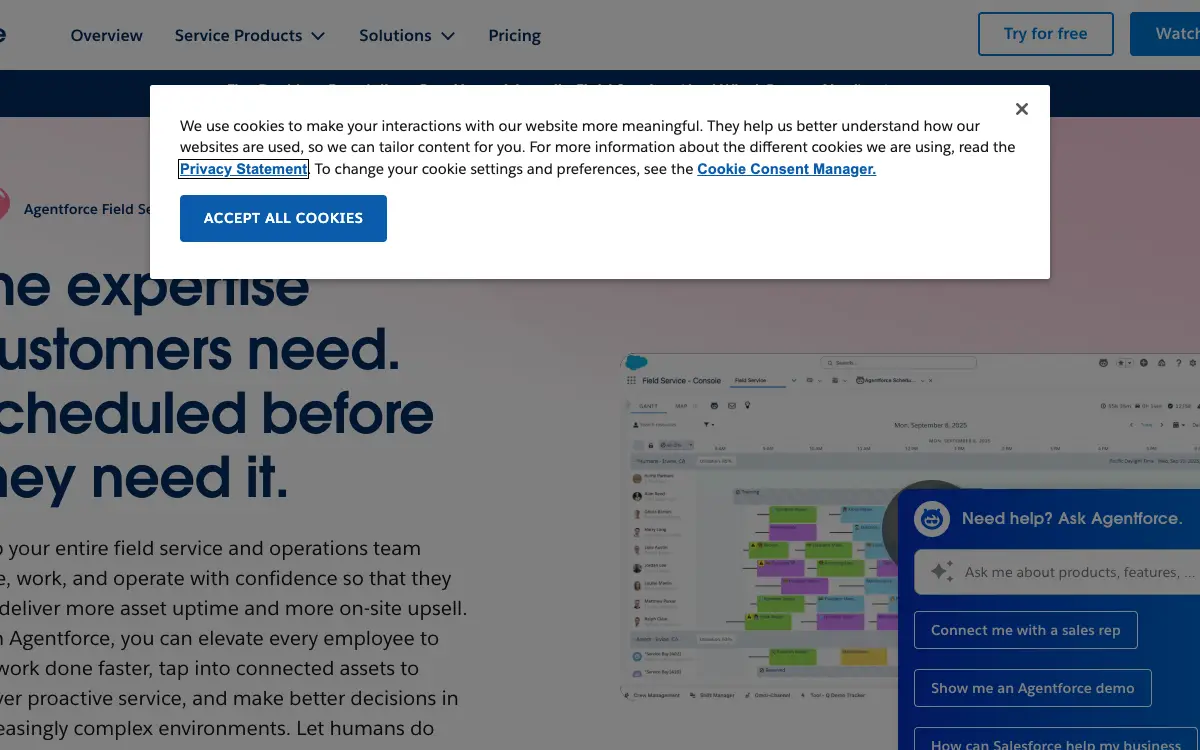Choose Connect me with a sales rep
The image size is (1200, 750).
click(1025, 630)
